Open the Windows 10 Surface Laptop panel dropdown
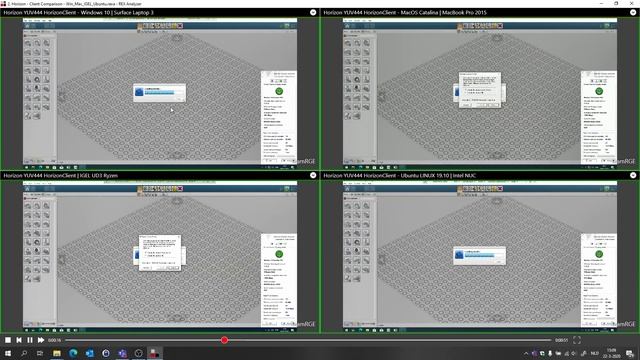This screenshot has height=360, width=640. pyautogui.click(x=313, y=13)
